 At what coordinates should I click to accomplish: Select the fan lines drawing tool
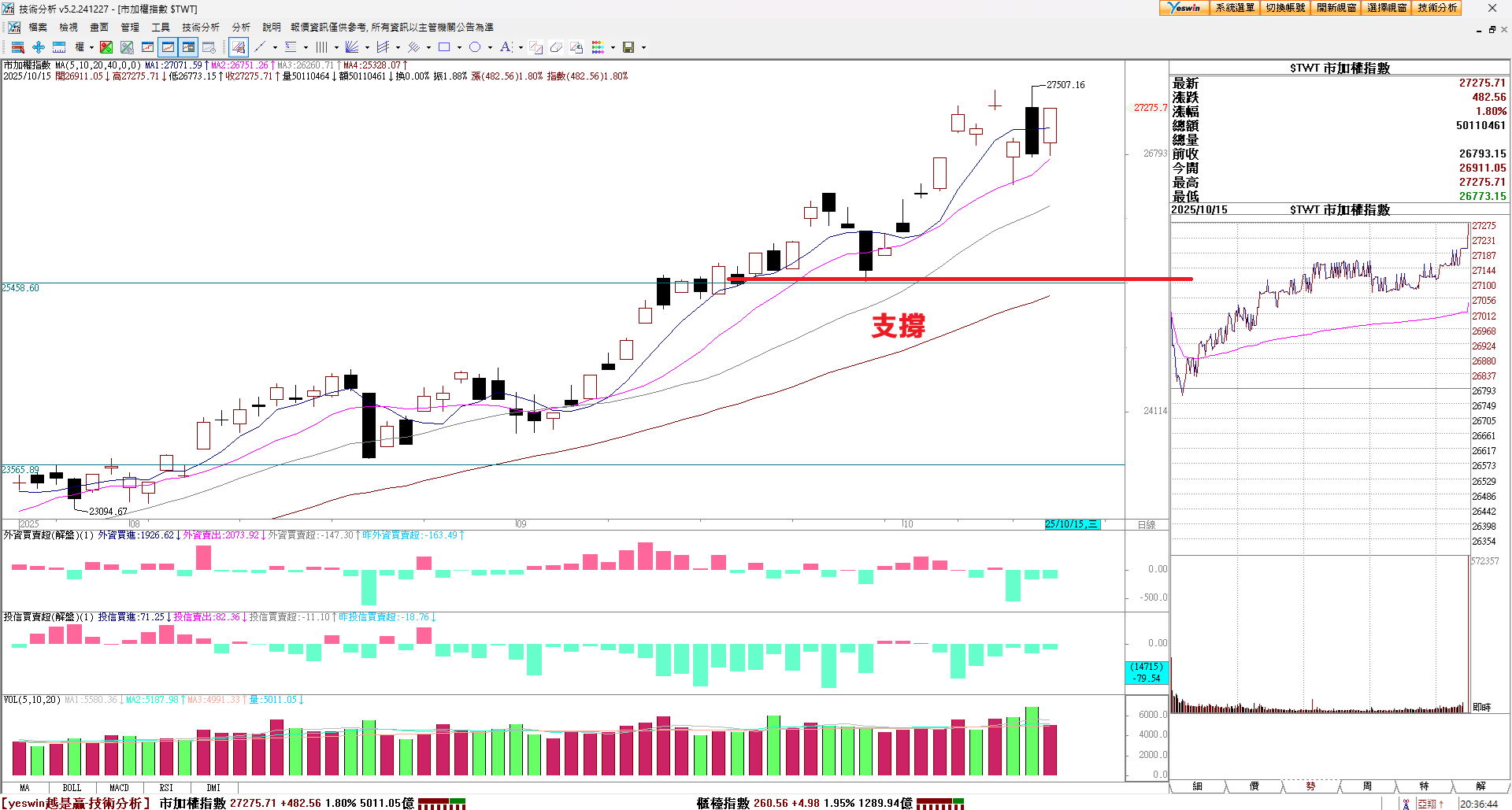(x=352, y=47)
